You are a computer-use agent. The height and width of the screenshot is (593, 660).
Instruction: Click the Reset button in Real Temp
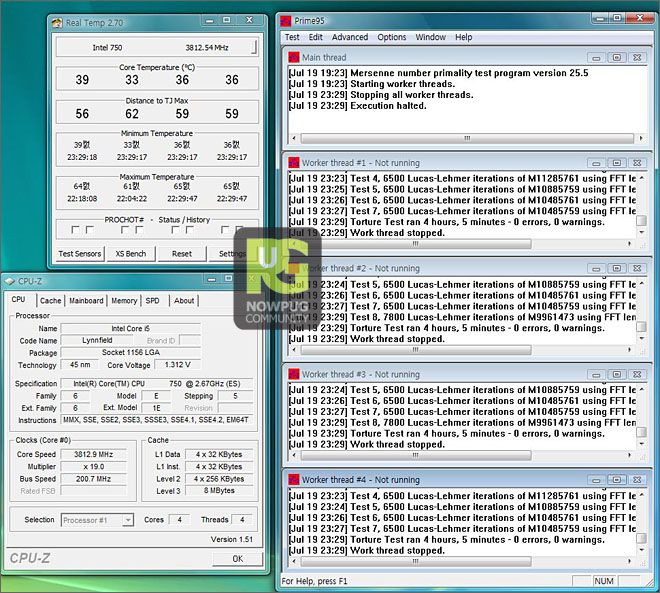182,254
